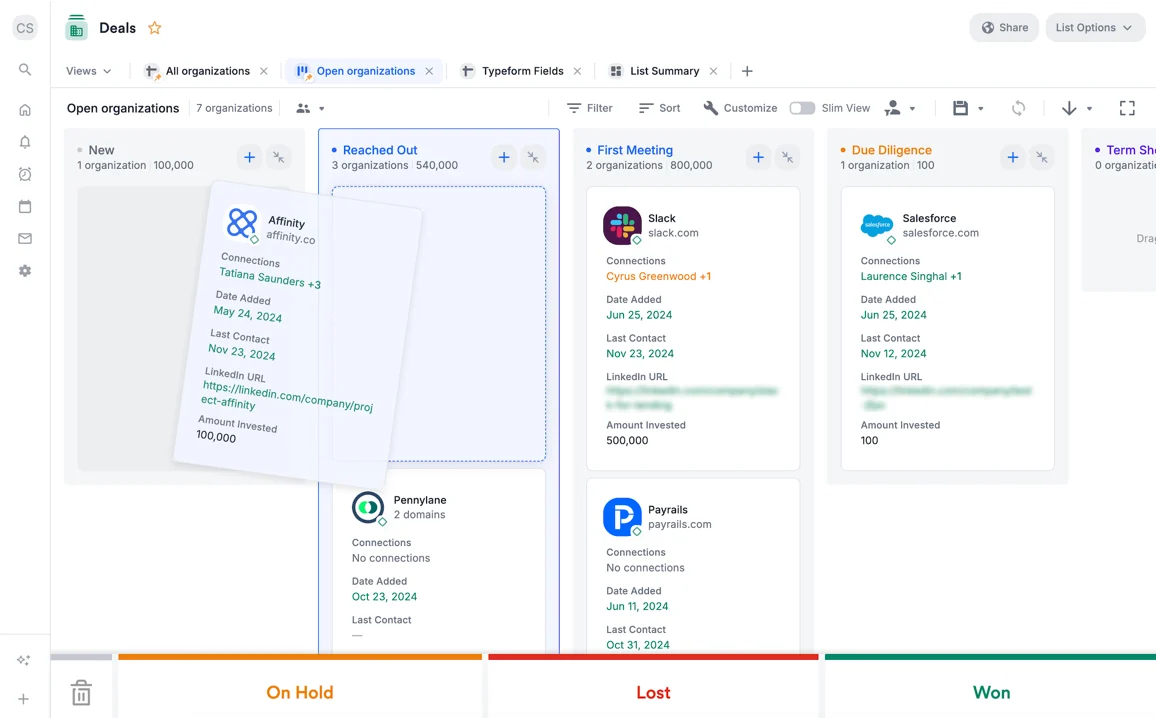Click the 7 organizations count label
This screenshot has width=1156, height=718.
[x=234, y=108]
